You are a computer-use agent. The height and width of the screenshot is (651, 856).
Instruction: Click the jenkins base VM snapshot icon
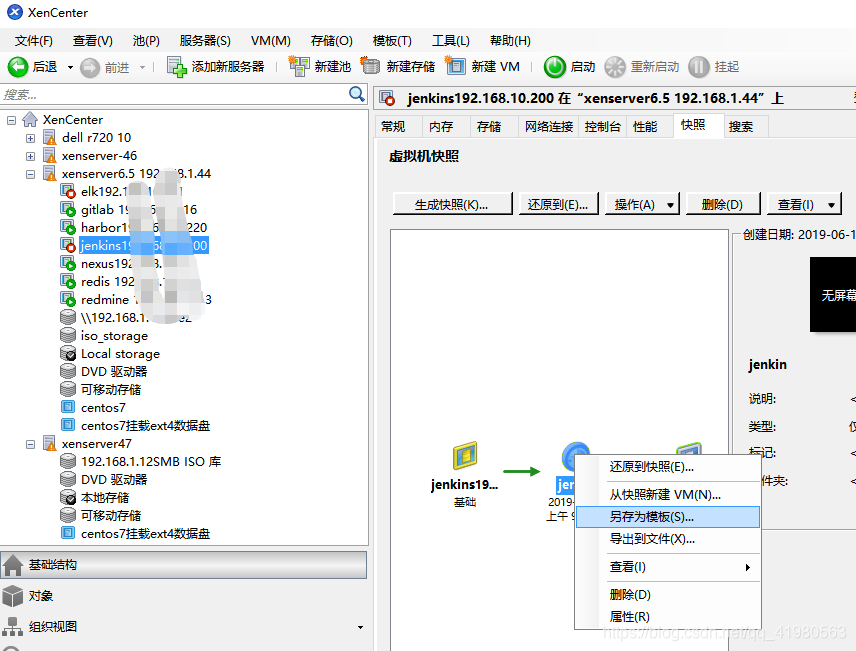[465, 456]
